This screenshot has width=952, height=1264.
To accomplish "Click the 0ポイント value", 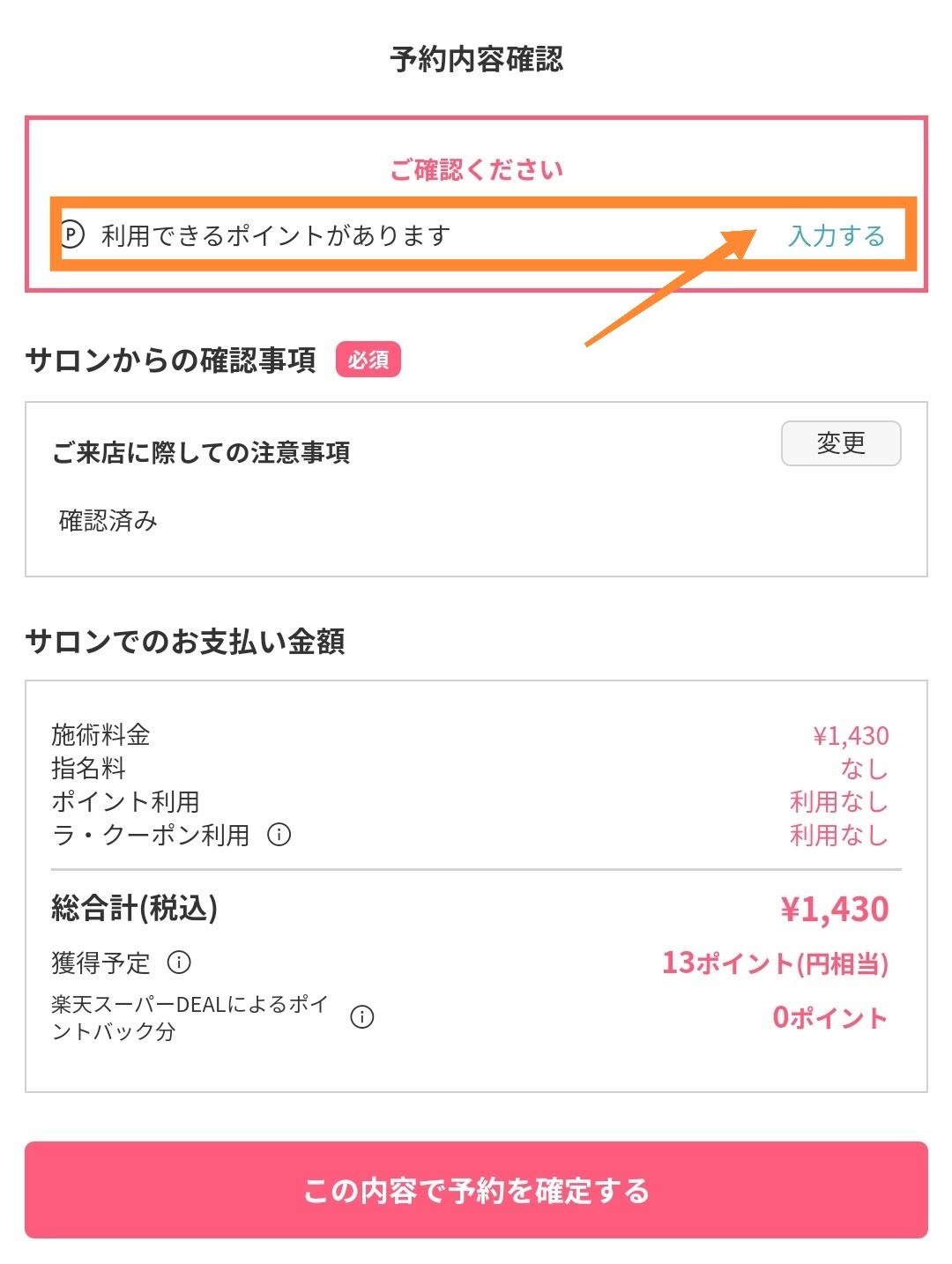I will click(x=829, y=1017).
